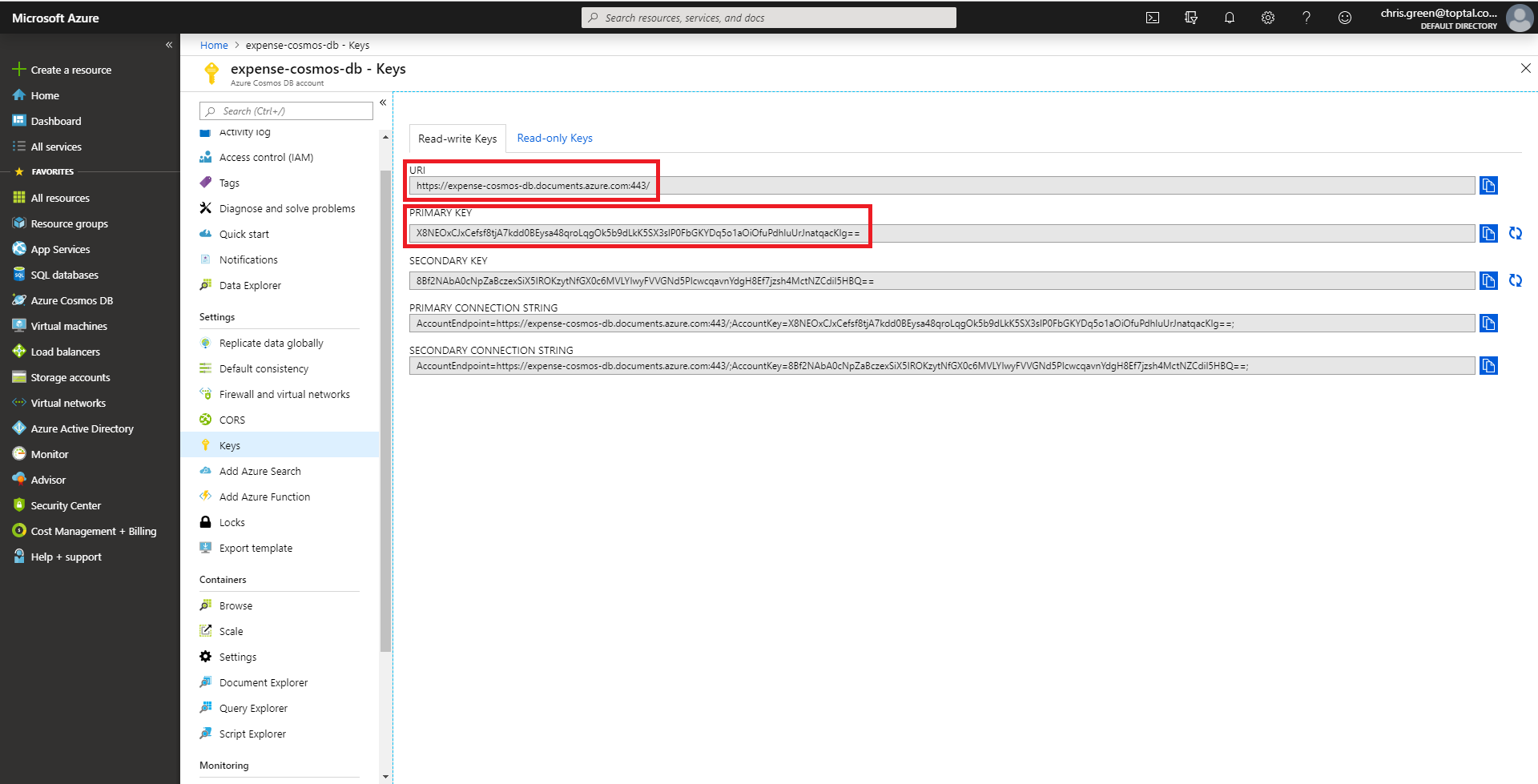Open Data Explorer in resource menu

tap(250, 286)
